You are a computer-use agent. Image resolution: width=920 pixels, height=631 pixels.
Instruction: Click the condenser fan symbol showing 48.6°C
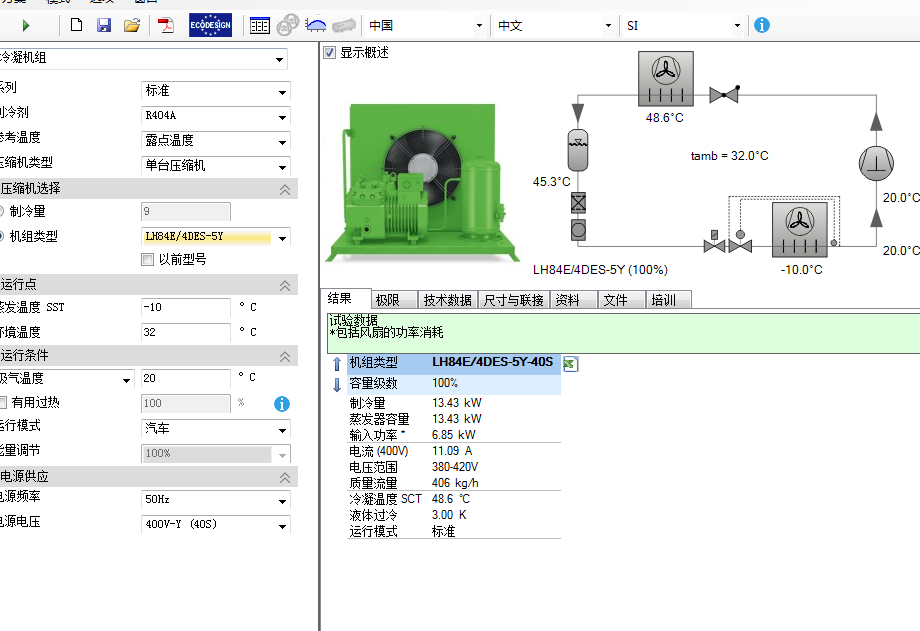pos(666,79)
